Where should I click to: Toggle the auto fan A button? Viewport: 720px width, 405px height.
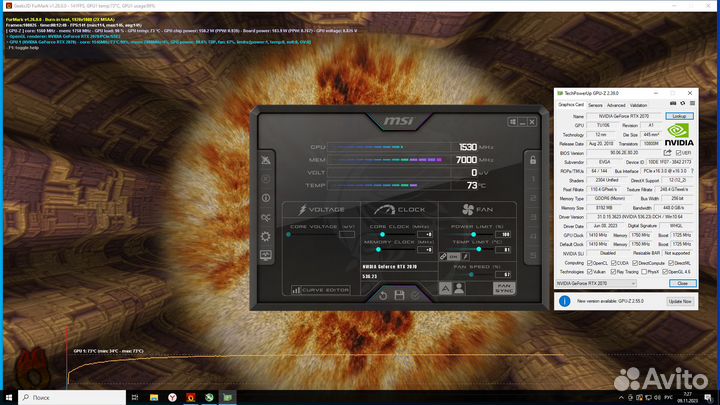[x=445, y=288]
